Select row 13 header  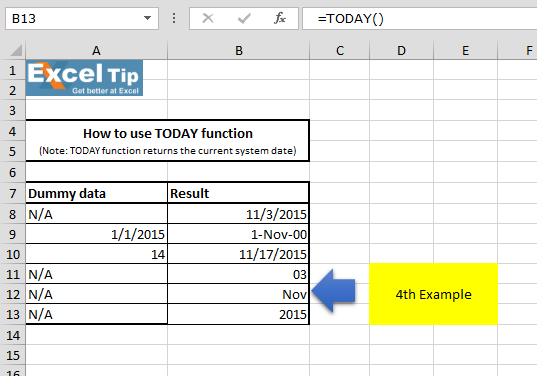(x=13, y=314)
